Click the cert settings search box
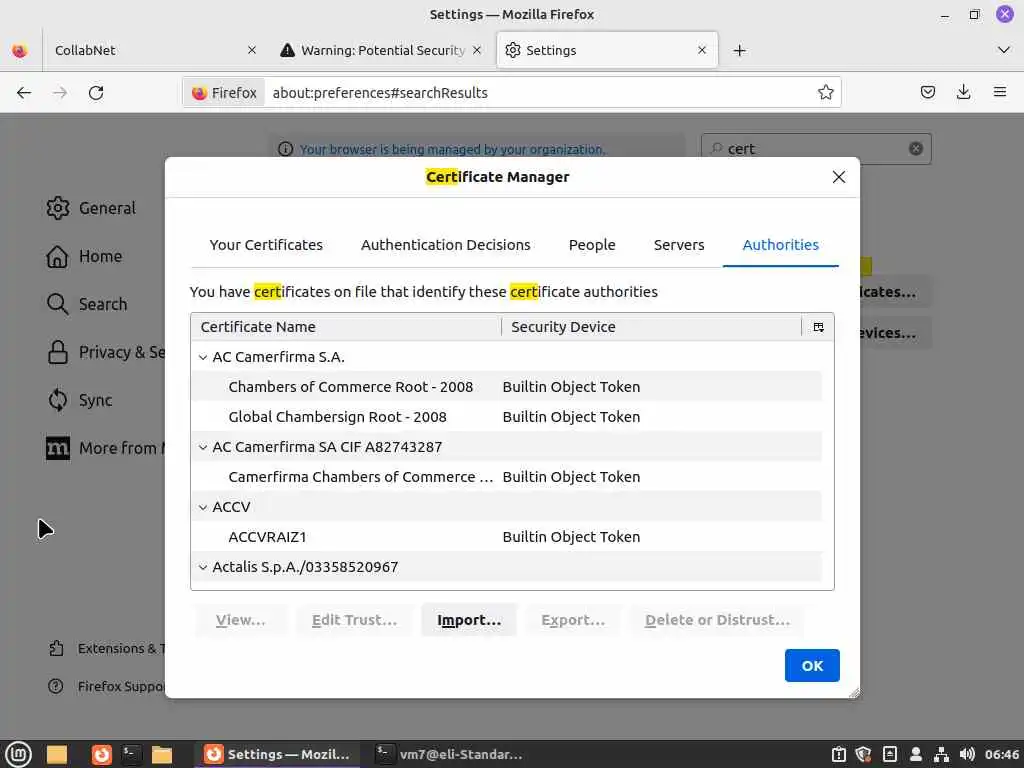The image size is (1024, 768). (x=816, y=149)
